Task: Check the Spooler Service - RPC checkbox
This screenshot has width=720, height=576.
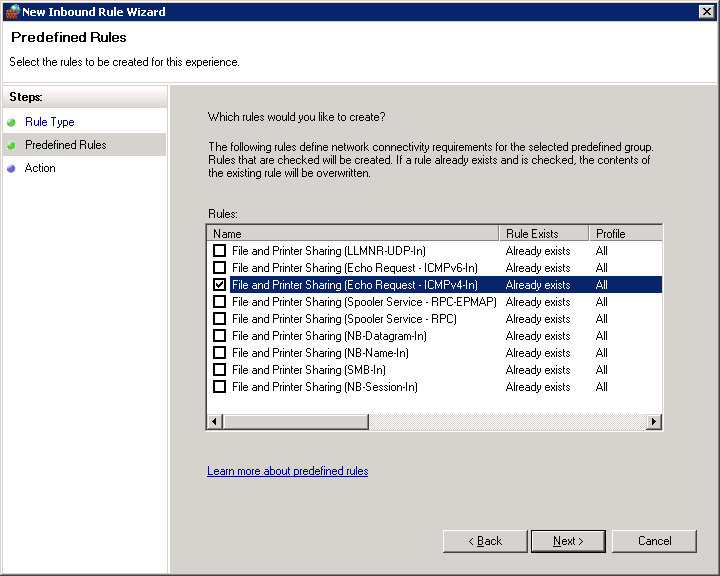Action: pyautogui.click(x=219, y=318)
